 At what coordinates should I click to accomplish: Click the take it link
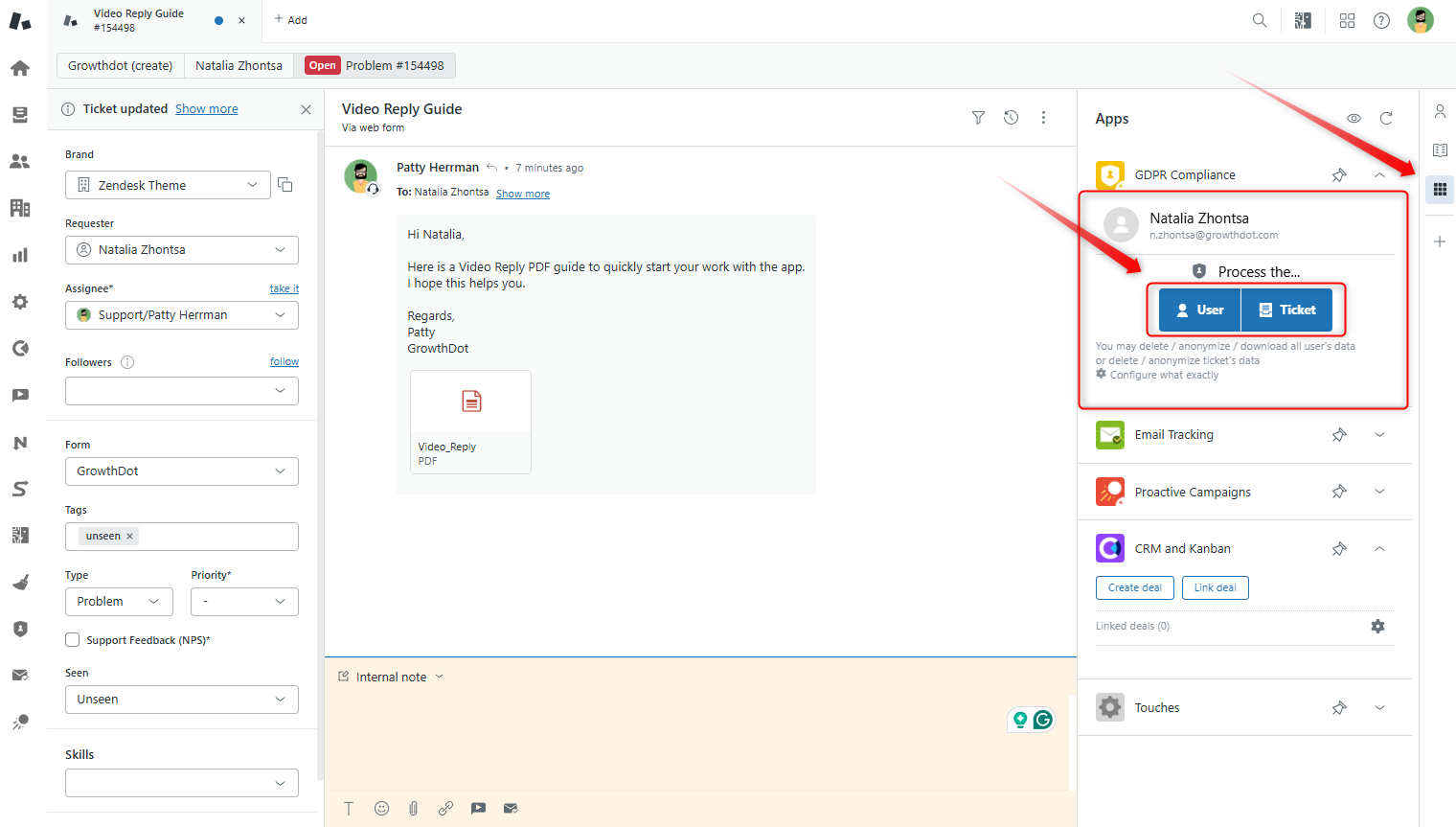coord(284,288)
